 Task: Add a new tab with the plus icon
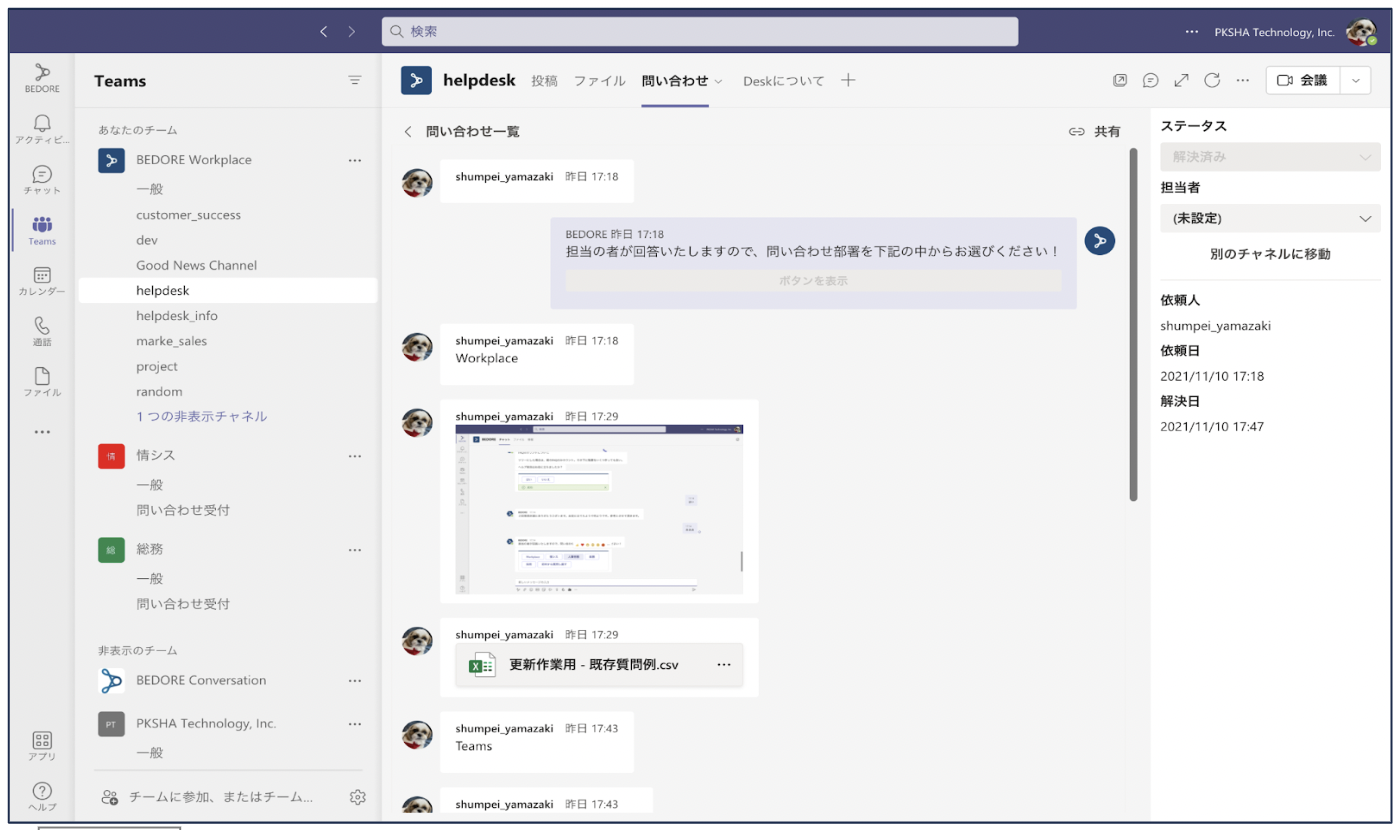coord(848,81)
